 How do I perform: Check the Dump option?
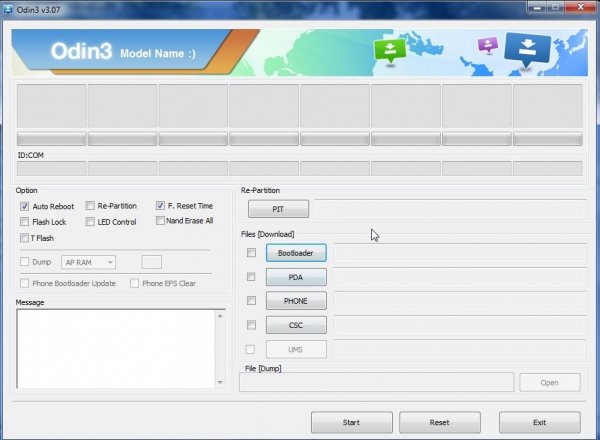point(24,262)
